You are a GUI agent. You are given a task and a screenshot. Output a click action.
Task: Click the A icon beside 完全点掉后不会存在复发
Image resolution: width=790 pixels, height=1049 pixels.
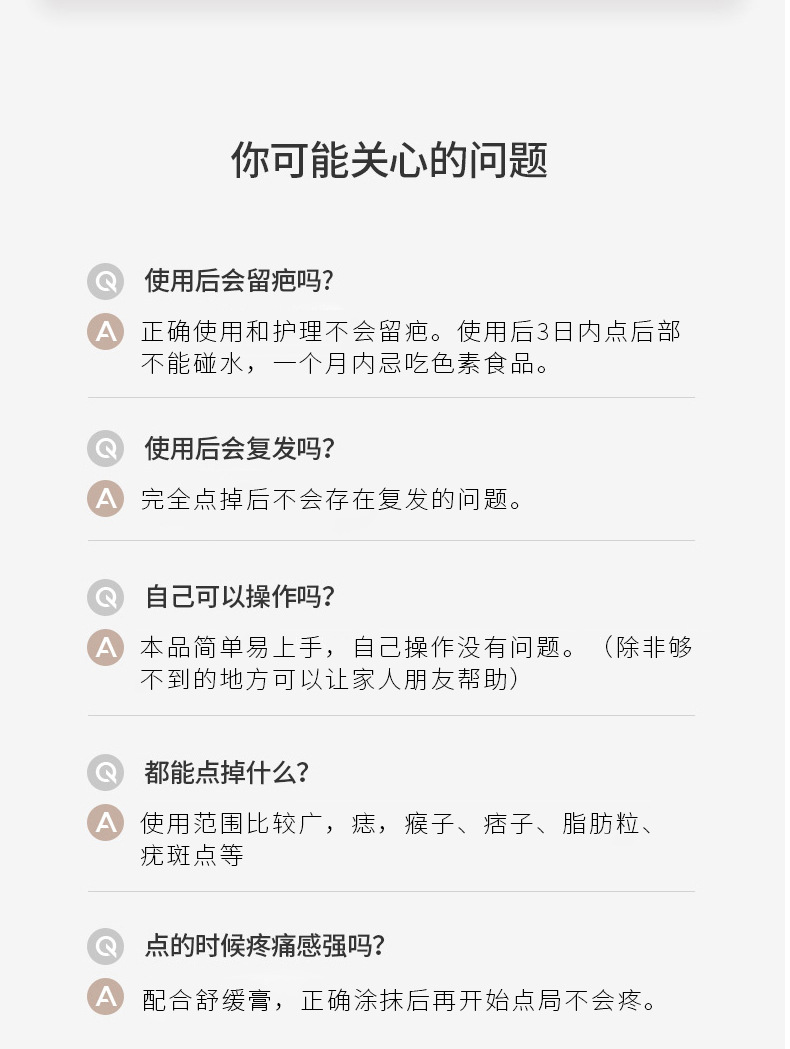[x=105, y=498]
